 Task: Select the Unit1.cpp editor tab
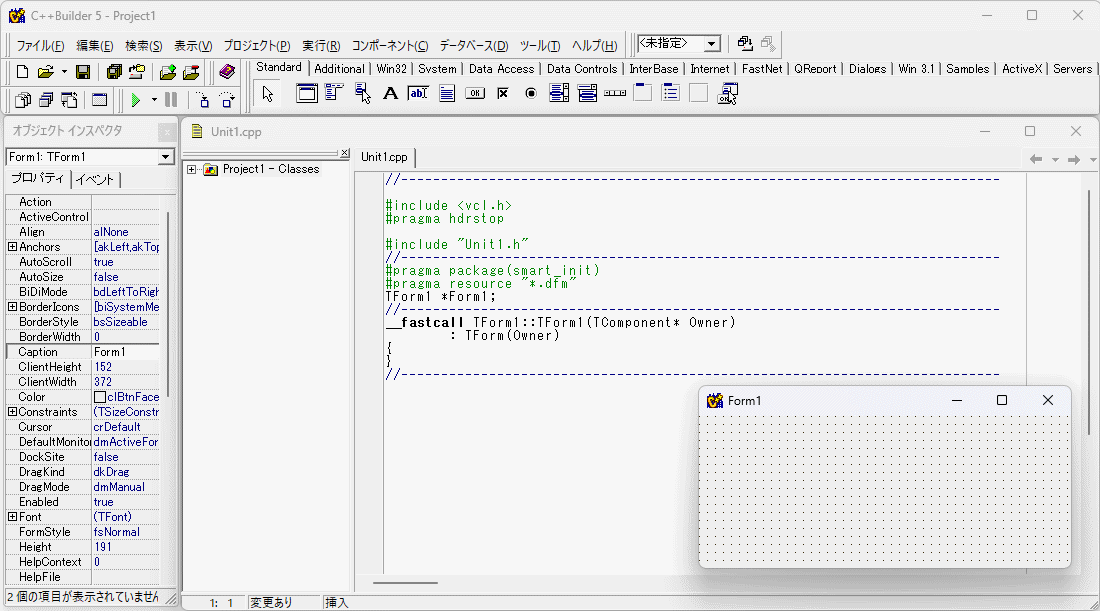pyautogui.click(x=384, y=157)
